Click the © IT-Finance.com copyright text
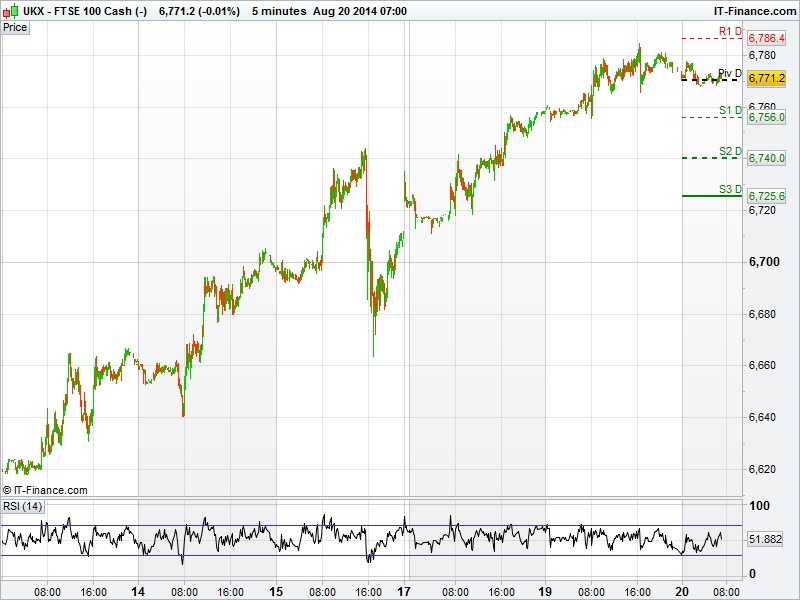The height and width of the screenshot is (600, 800). tap(45, 490)
